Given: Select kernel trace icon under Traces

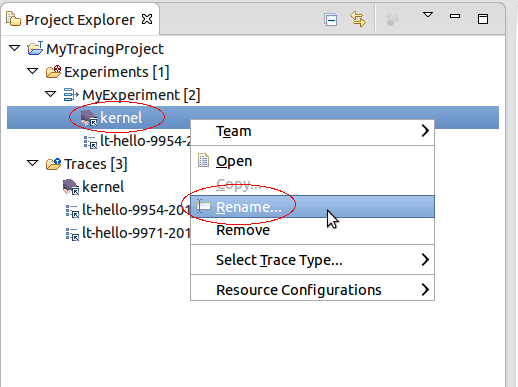Looking at the screenshot, I should coord(71,187).
